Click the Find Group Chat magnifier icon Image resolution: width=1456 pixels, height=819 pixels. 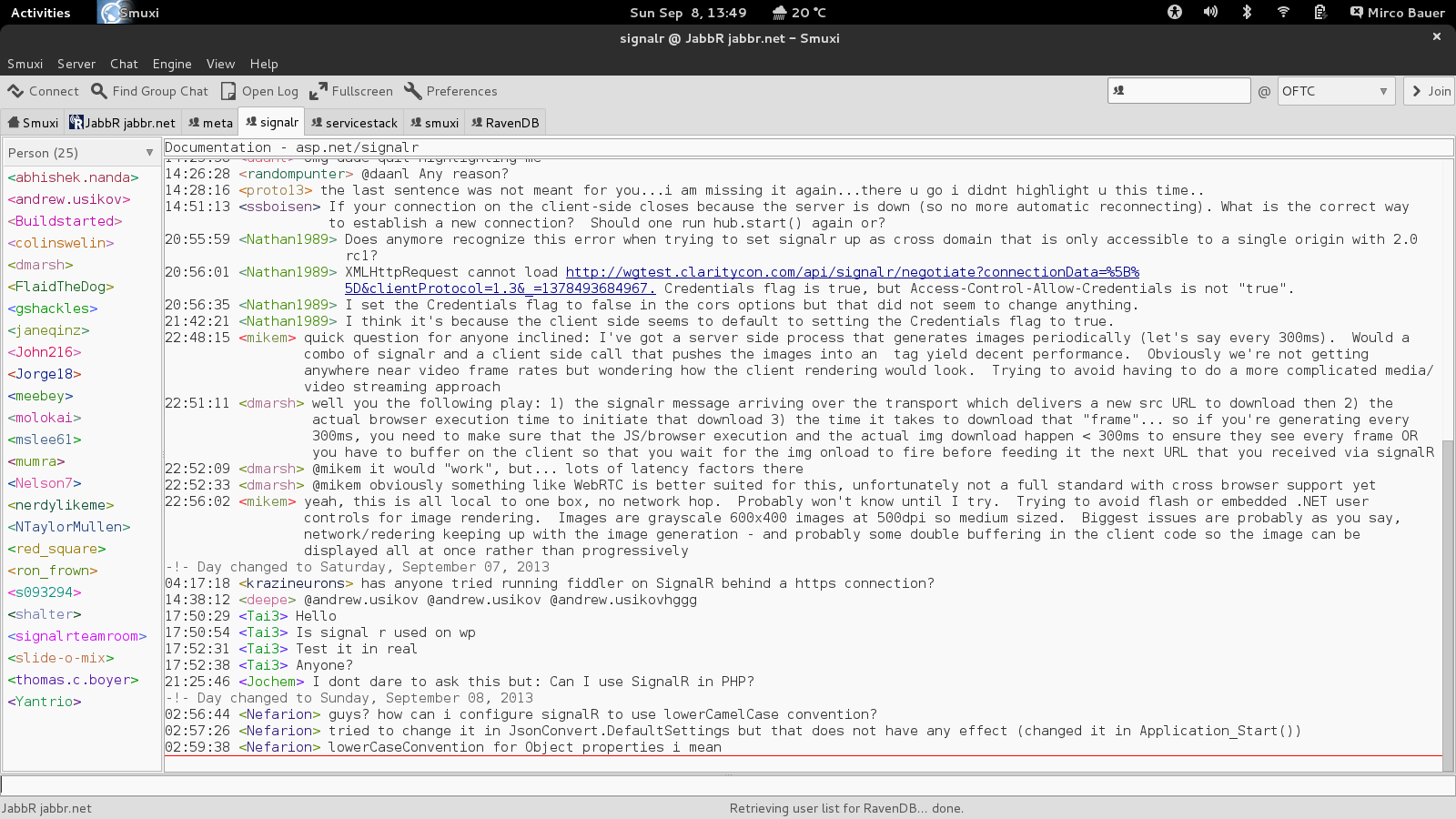tap(99, 91)
